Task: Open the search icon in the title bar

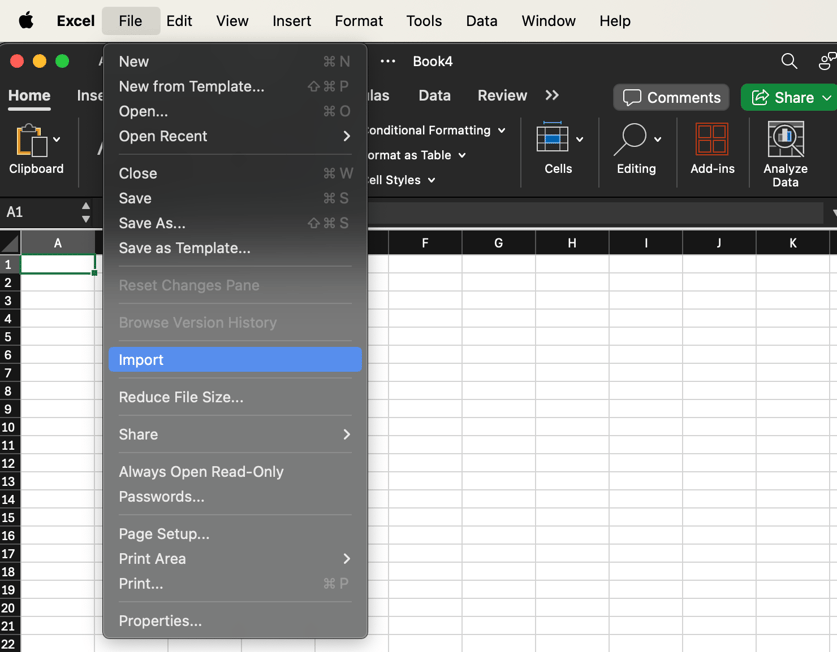Action: (789, 61)
